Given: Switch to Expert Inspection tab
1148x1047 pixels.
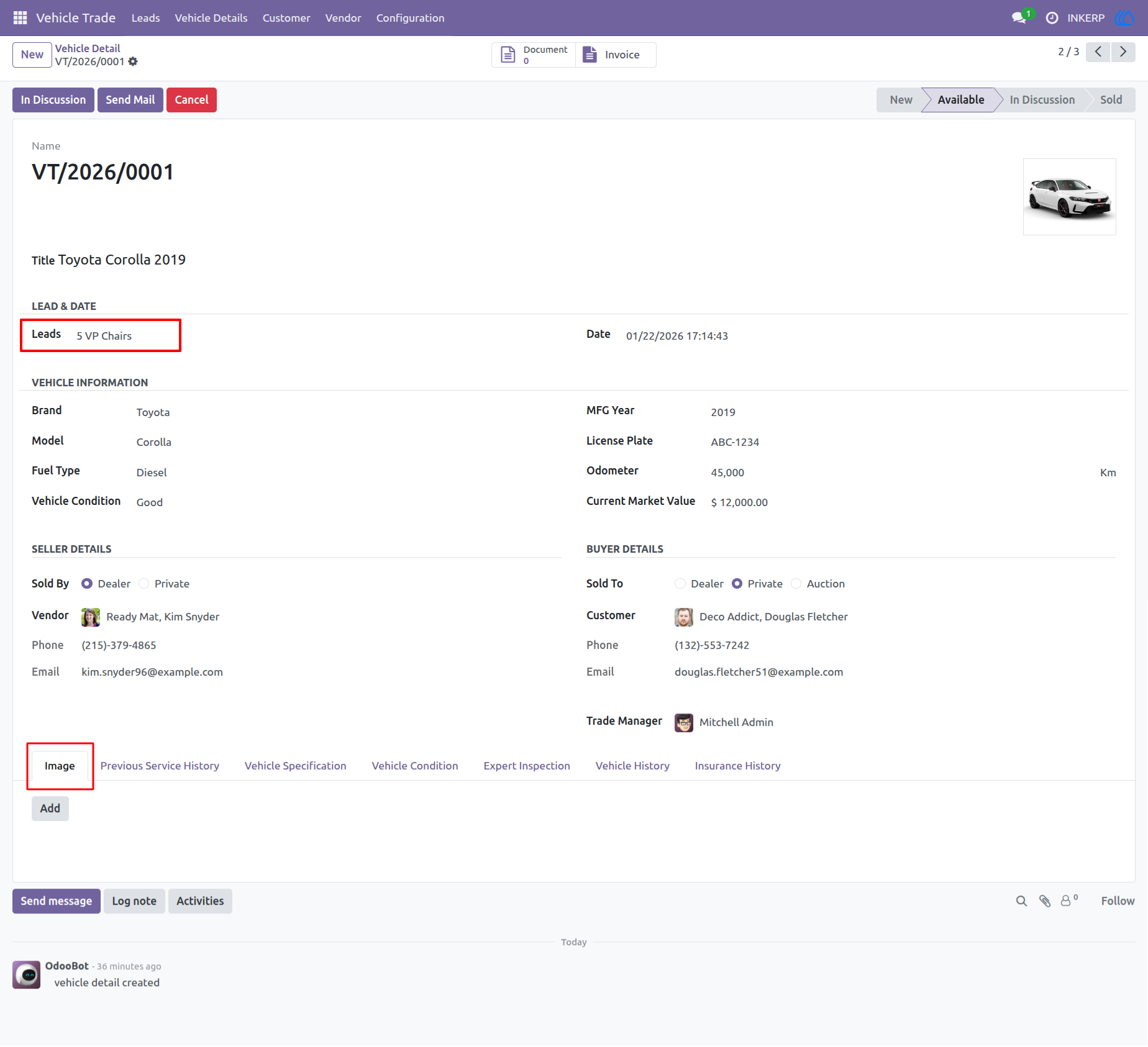Looking at the screenshot, I should pos(527,766).
